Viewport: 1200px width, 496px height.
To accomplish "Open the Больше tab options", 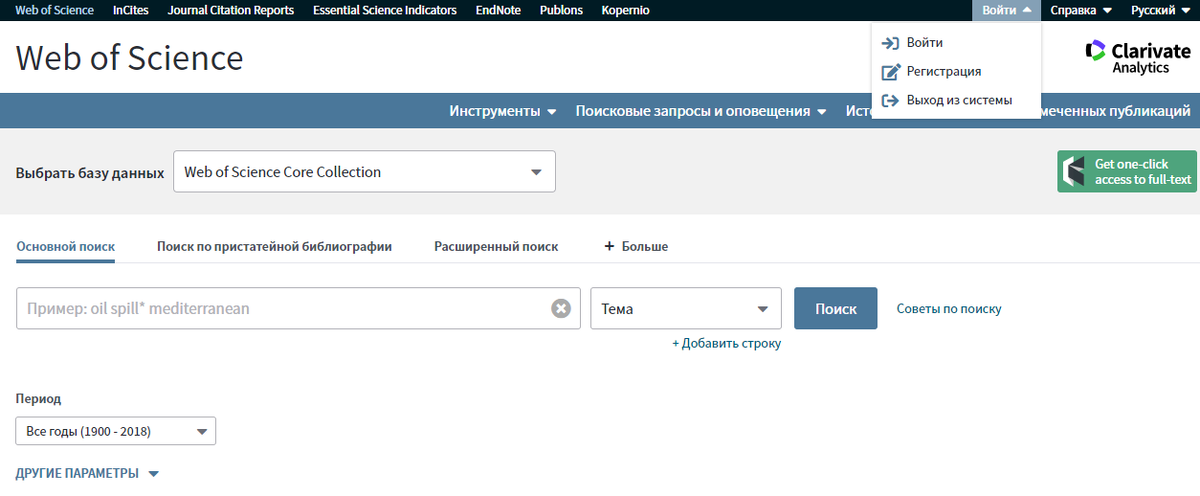I will 636,246.
